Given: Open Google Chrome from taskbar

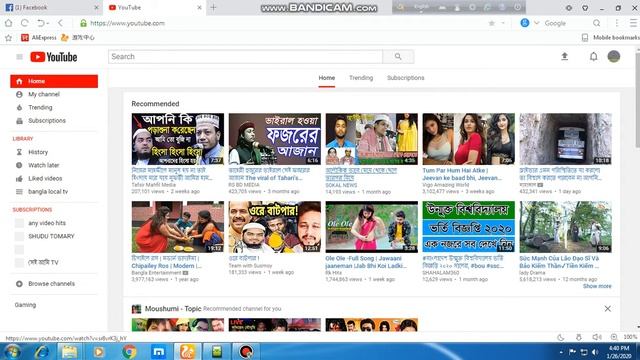Looking at the screenshot, I should pyautogui.click(x=129, y=351).
